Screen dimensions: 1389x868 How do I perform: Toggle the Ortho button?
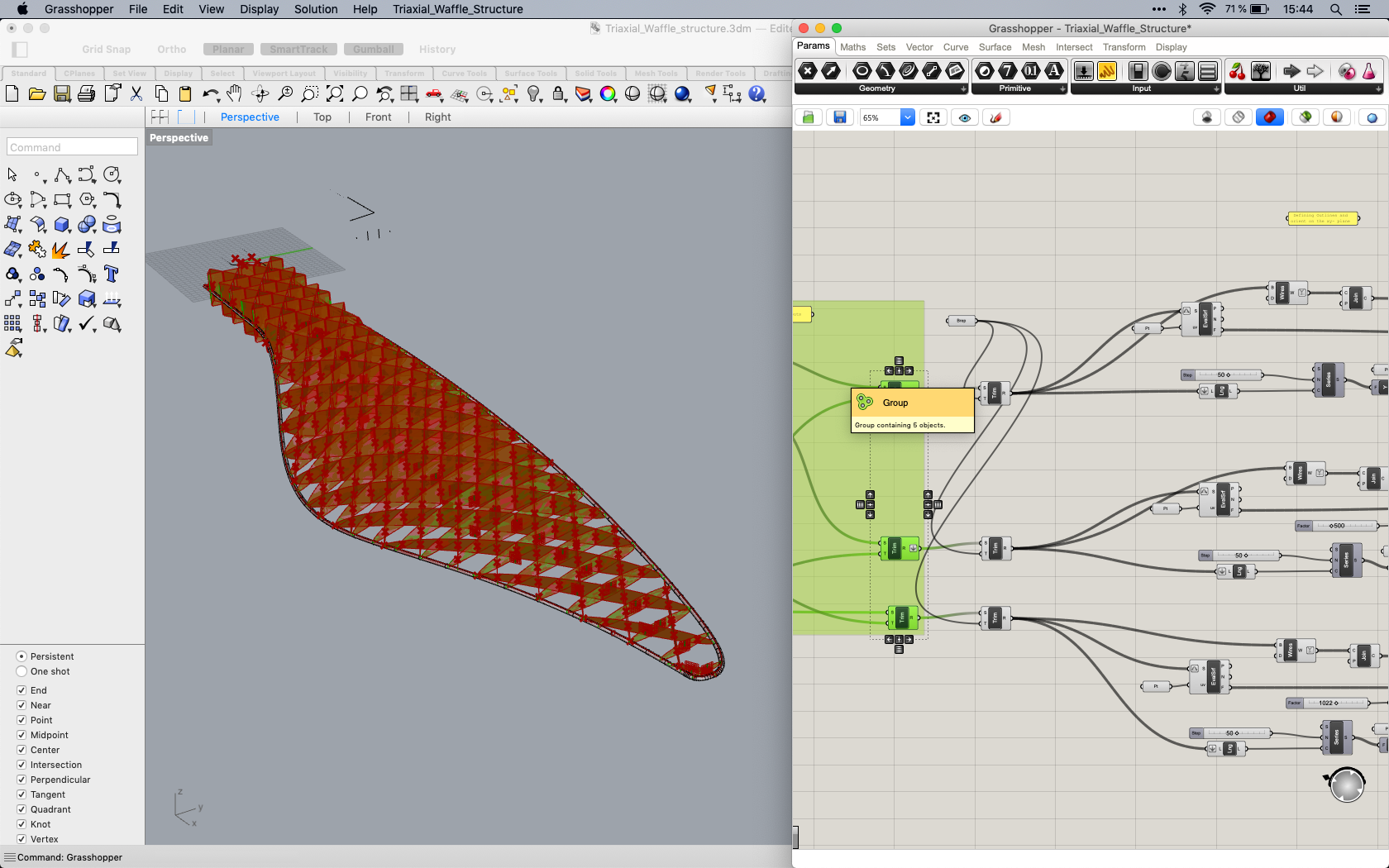[172, 50]
